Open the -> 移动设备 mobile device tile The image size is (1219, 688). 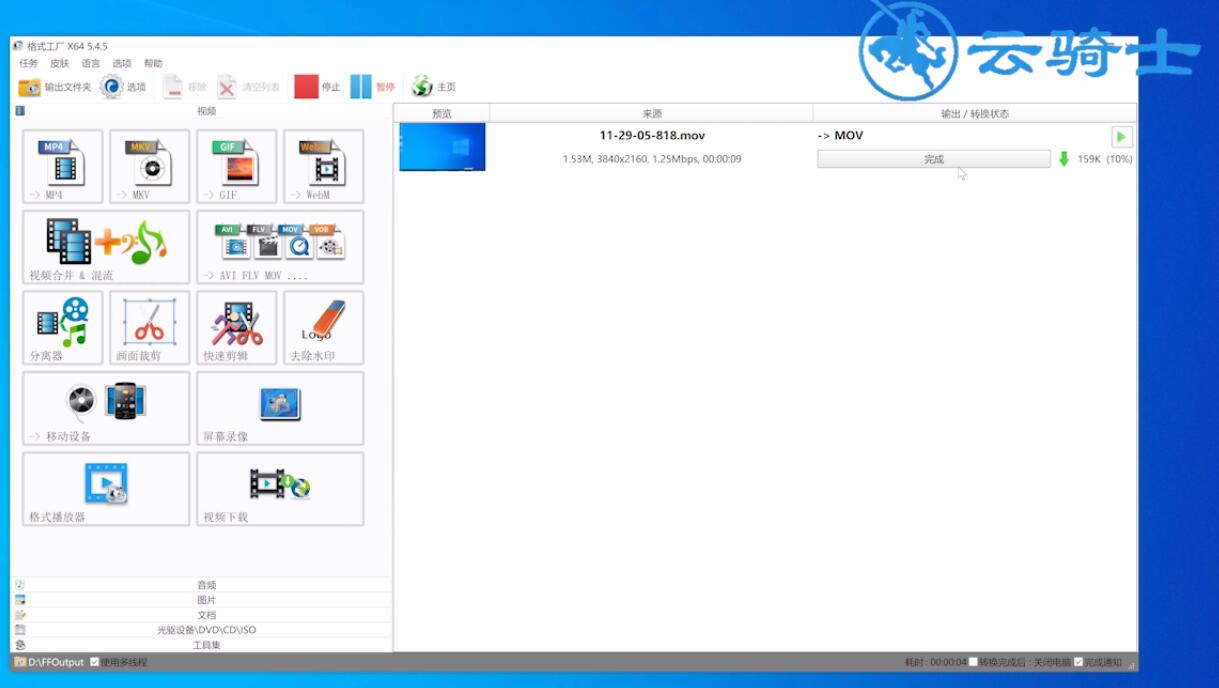click(106, 408)
